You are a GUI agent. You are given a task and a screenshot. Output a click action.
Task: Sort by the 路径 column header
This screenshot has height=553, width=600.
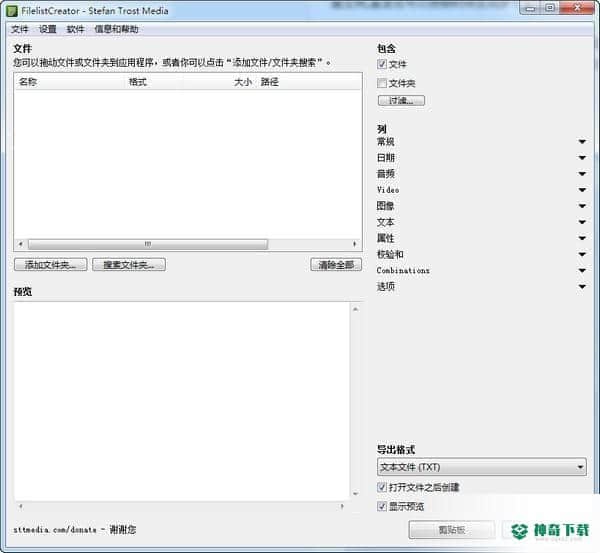click(270, 82)
